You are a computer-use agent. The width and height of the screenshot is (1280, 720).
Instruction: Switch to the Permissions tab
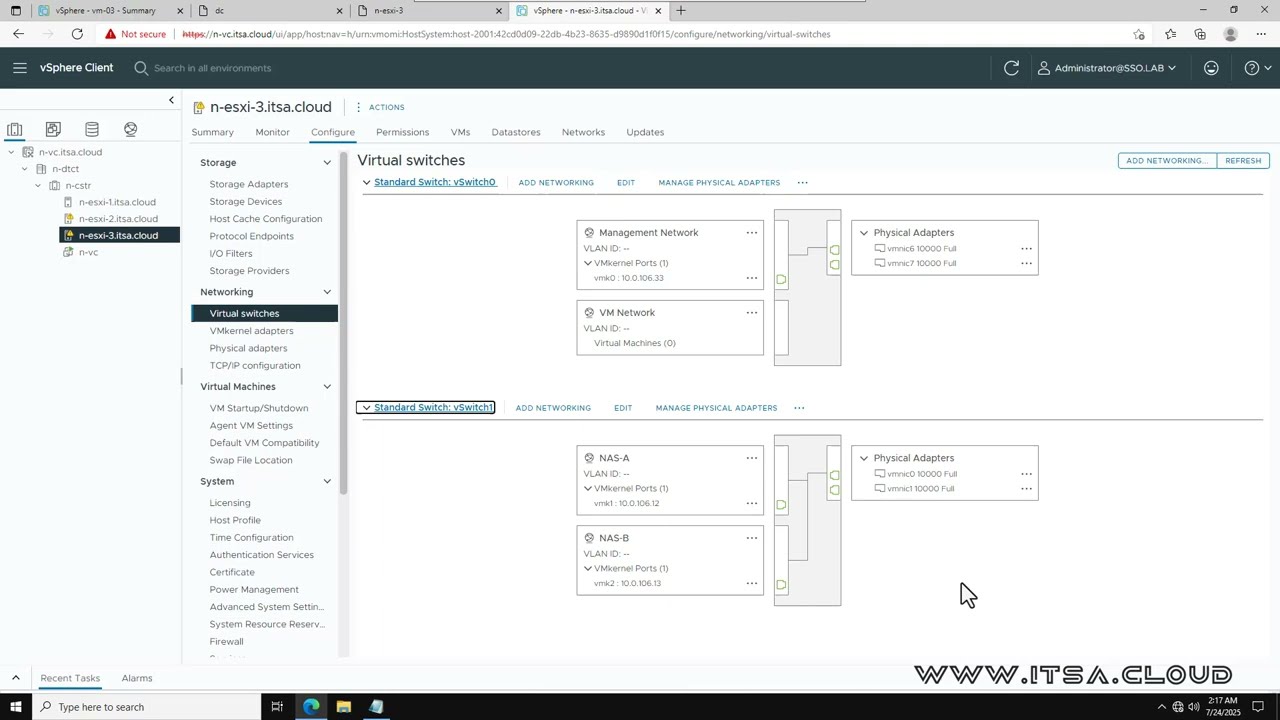tap(402, 132)
